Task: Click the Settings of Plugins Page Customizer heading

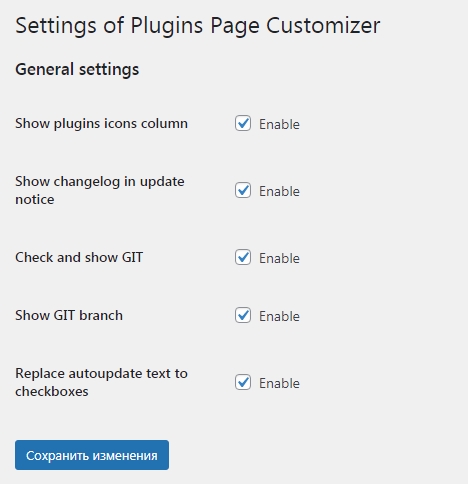Action: click(x=198, y=26)
